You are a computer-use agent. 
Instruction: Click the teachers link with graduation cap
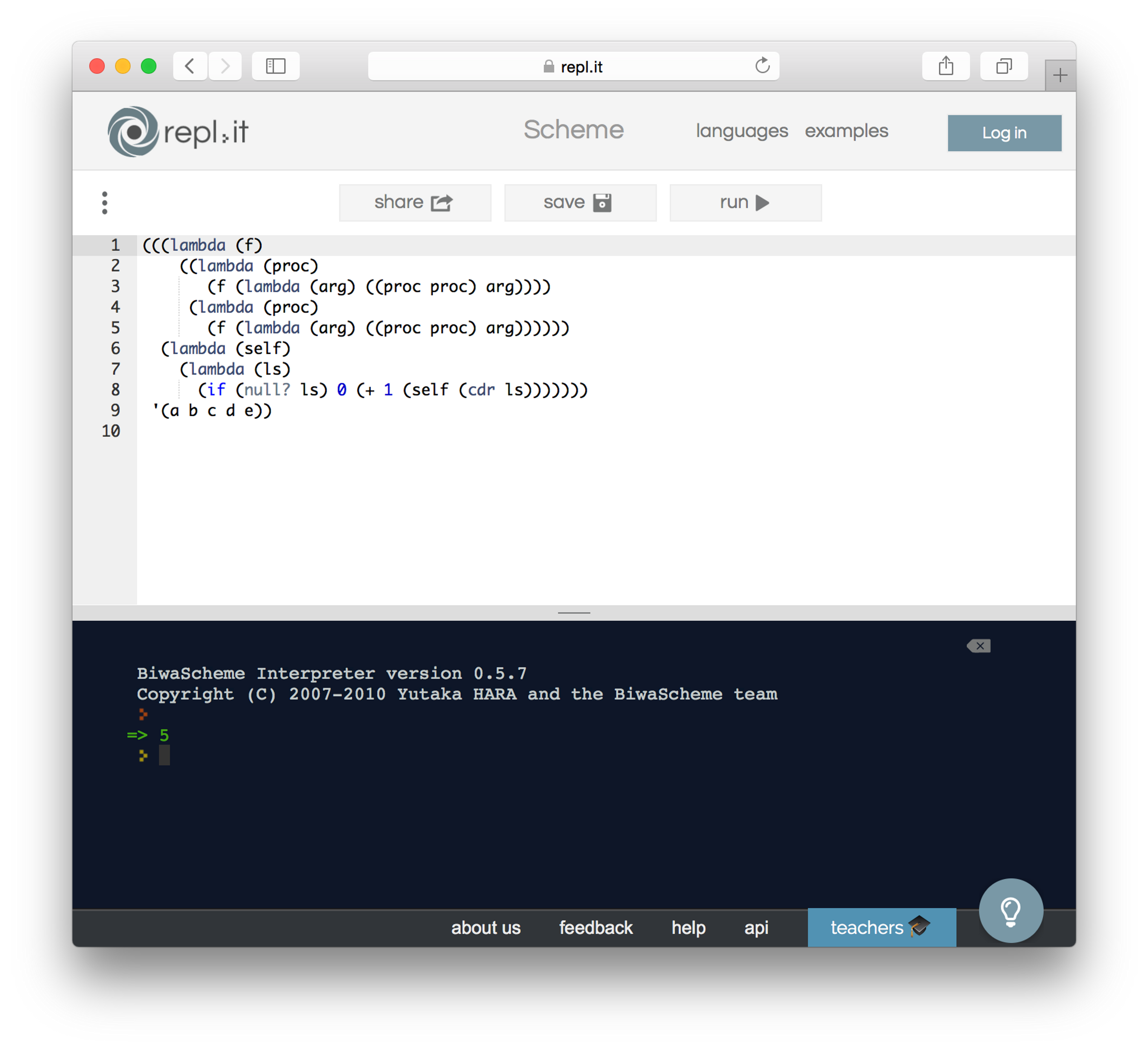click(881, 928)
